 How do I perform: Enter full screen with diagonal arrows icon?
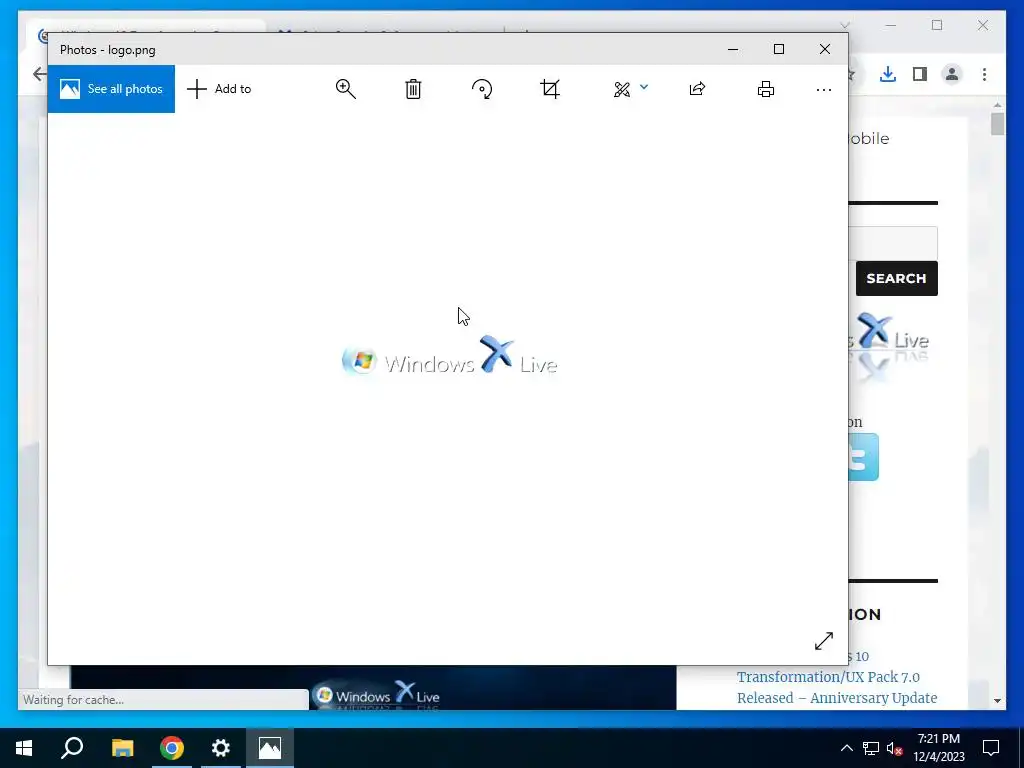click(x=824, y=641)
